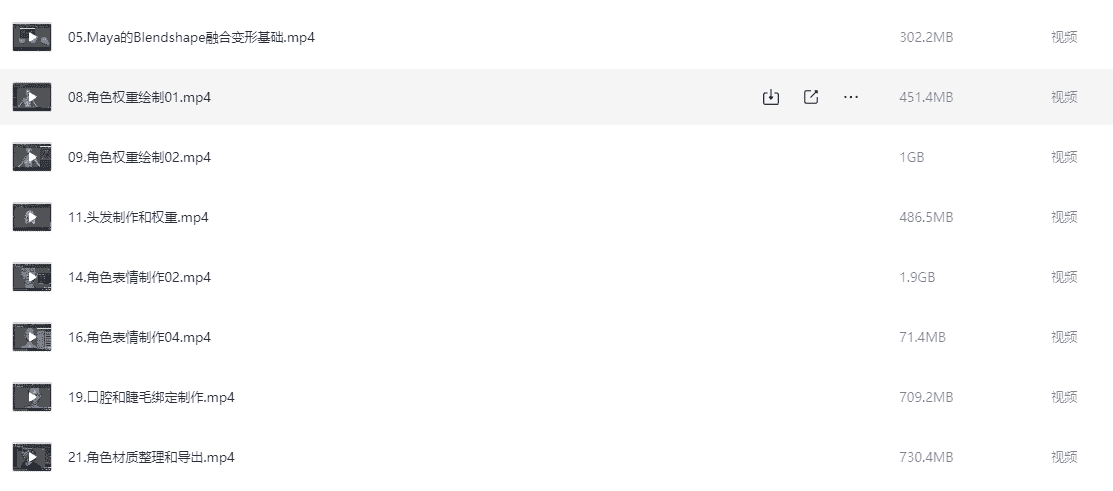Open more options for 08.角色权重绘制01.mp4

(x=851, y=97)
